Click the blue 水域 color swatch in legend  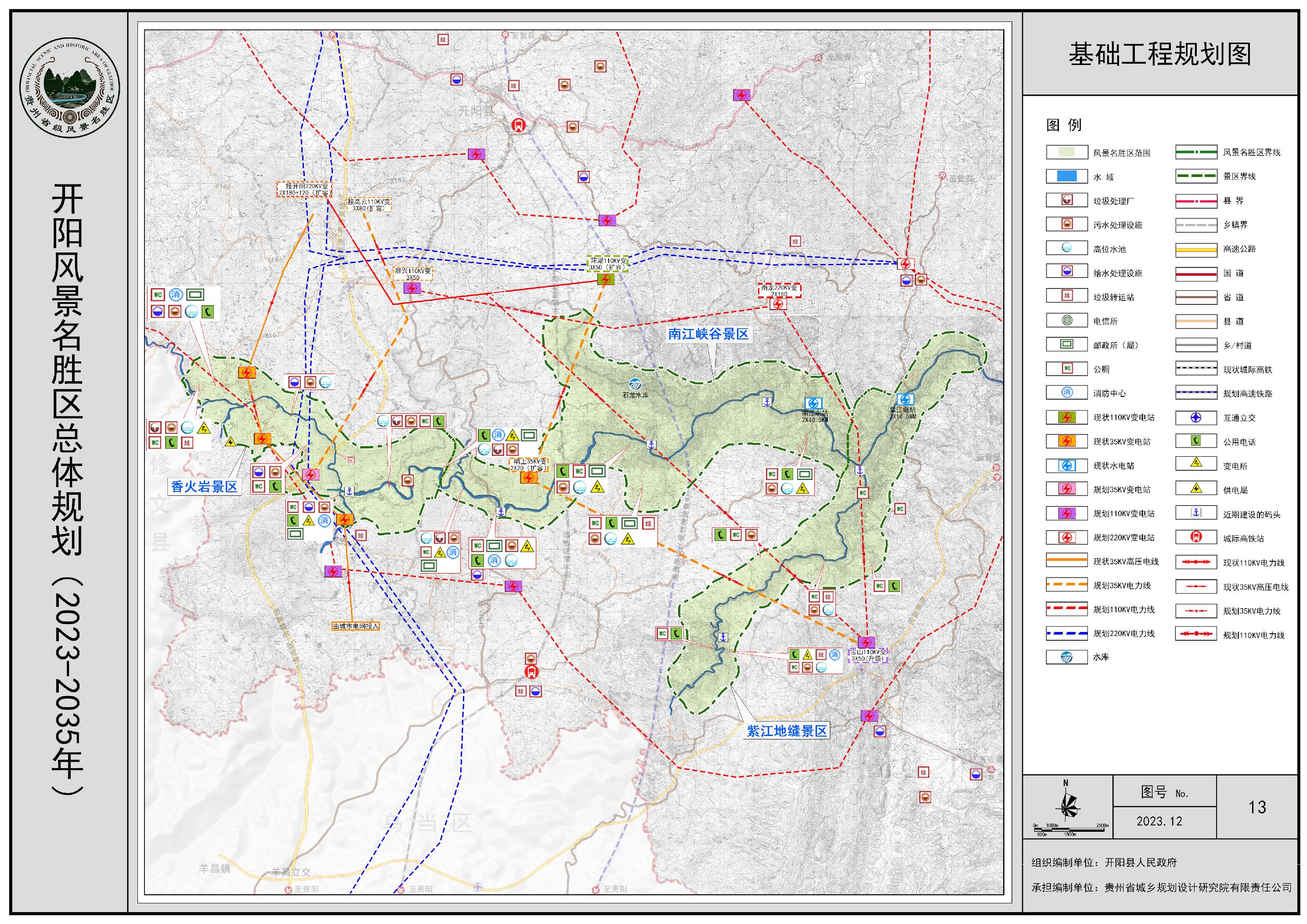point(1067,176)
